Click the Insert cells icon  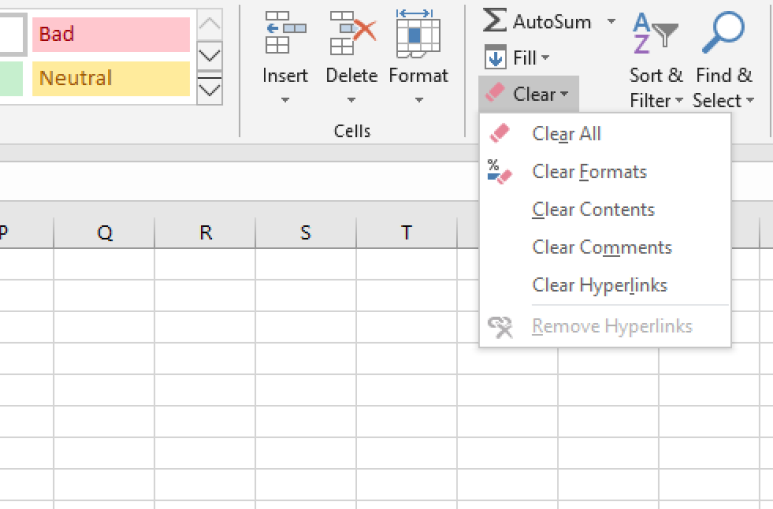point(285,33)
